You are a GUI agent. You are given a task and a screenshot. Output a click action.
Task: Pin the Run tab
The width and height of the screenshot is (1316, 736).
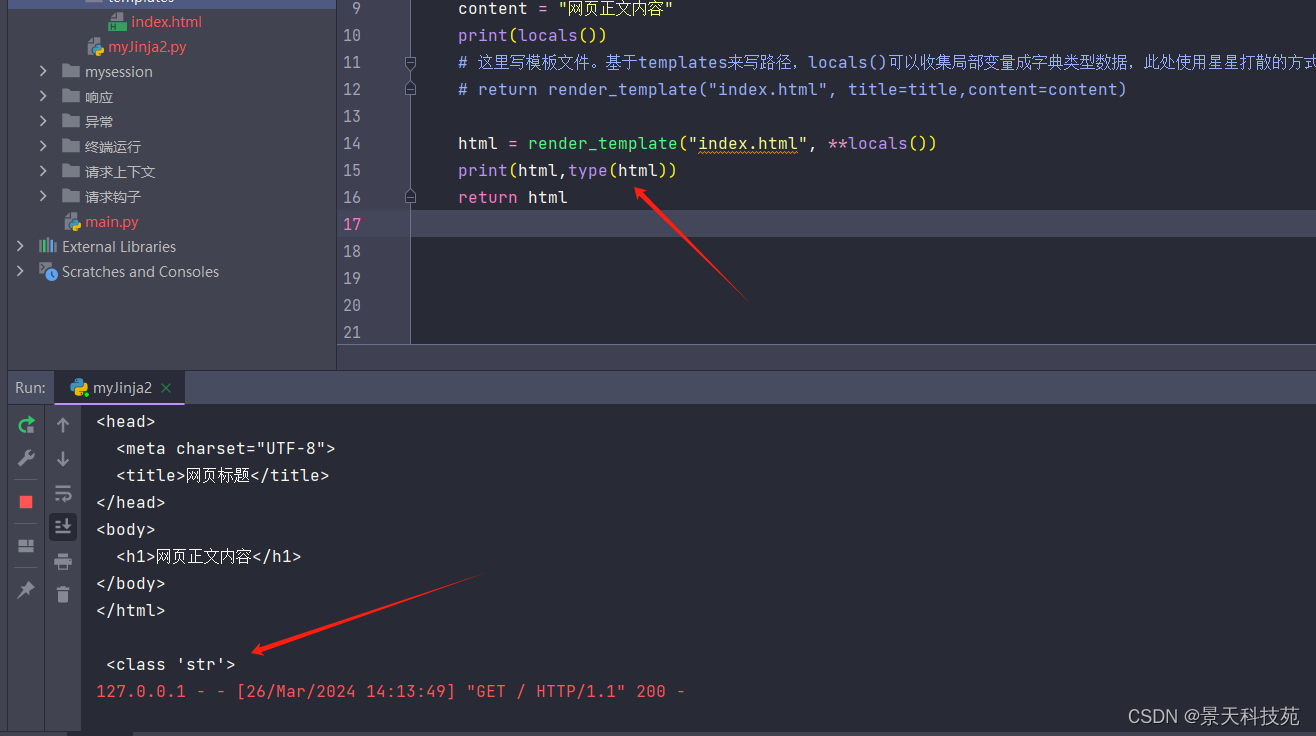26,590
